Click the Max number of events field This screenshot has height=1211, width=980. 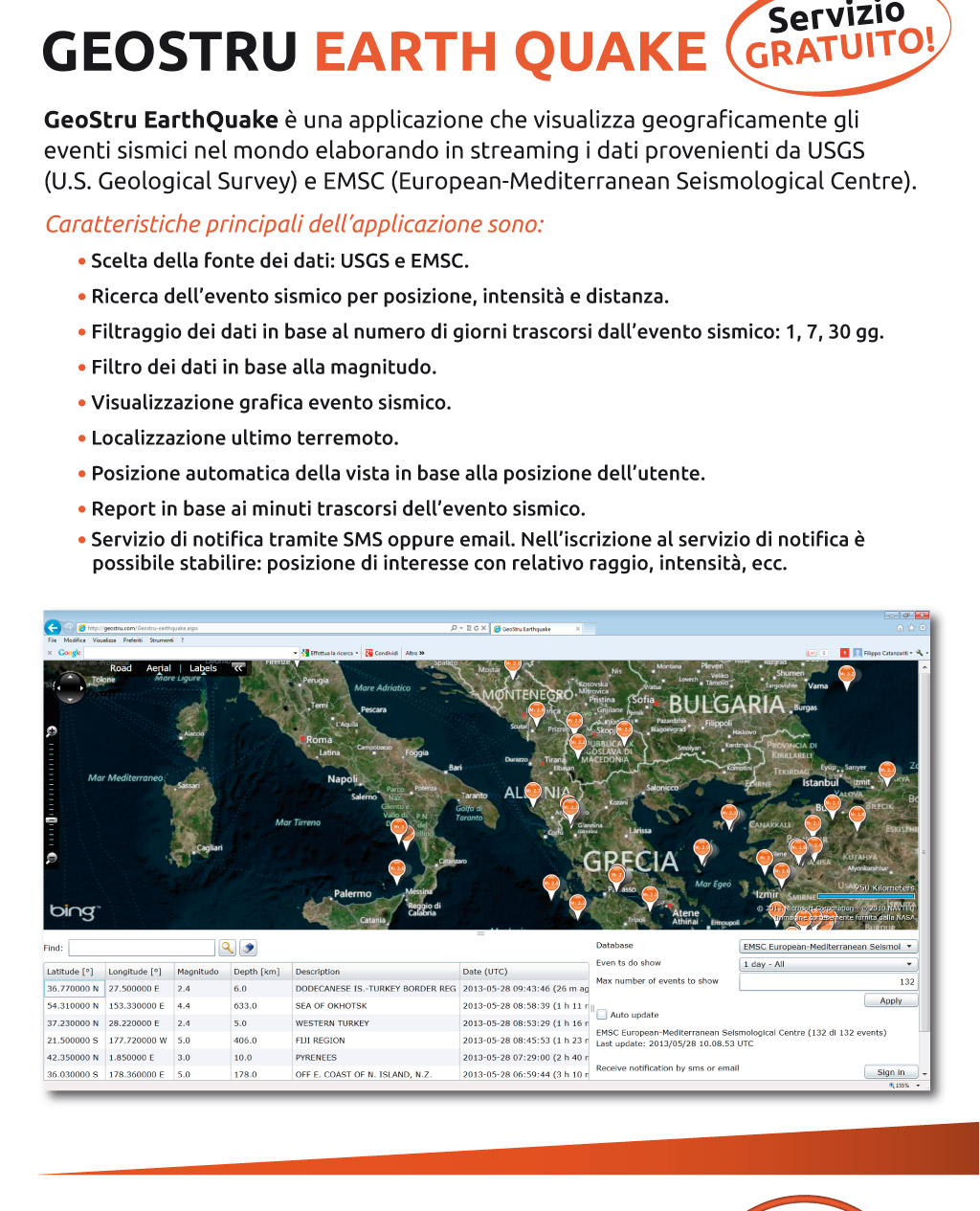(828, 981)
